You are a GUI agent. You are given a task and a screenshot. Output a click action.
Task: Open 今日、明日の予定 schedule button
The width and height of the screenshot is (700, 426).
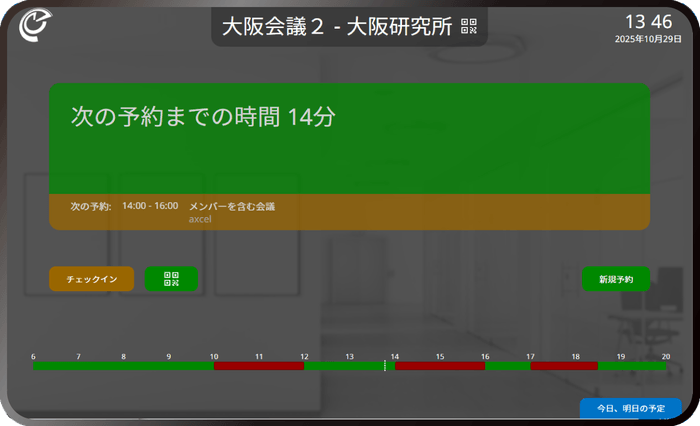(631, 408)
